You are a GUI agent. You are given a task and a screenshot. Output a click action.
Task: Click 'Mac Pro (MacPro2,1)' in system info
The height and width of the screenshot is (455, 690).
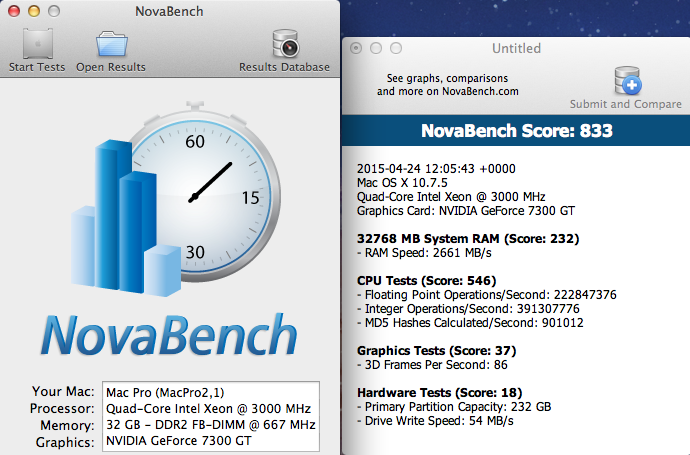[x=165, y=392]
